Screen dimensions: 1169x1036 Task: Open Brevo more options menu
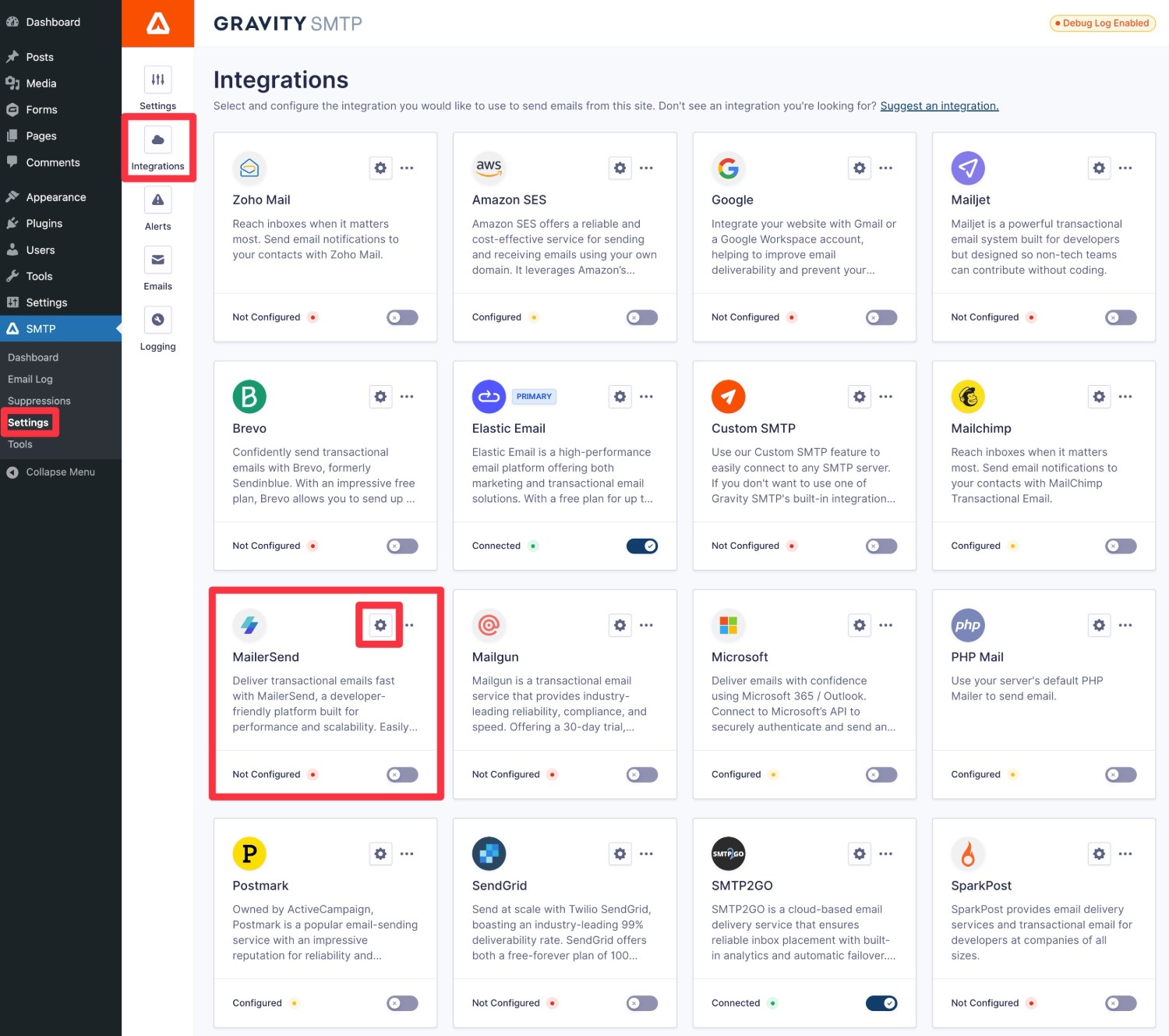(x=407, y=396)
